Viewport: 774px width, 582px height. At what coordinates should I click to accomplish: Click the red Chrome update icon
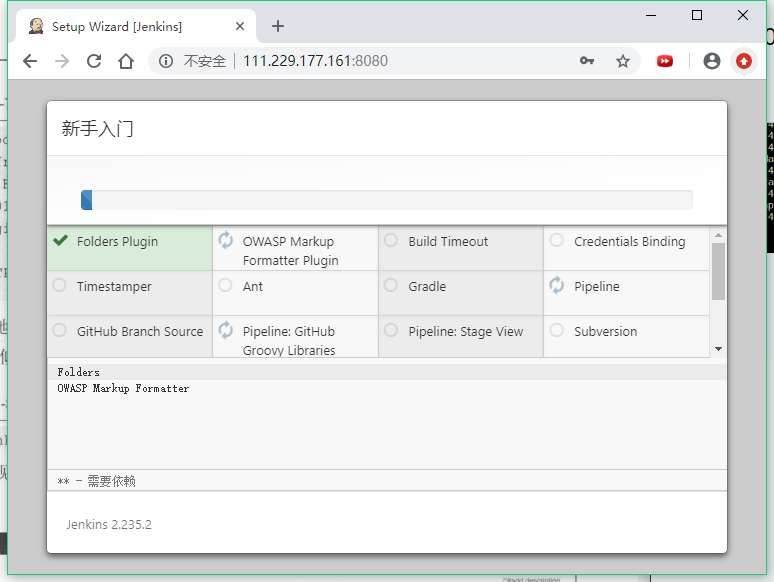(x=744, y=61)
